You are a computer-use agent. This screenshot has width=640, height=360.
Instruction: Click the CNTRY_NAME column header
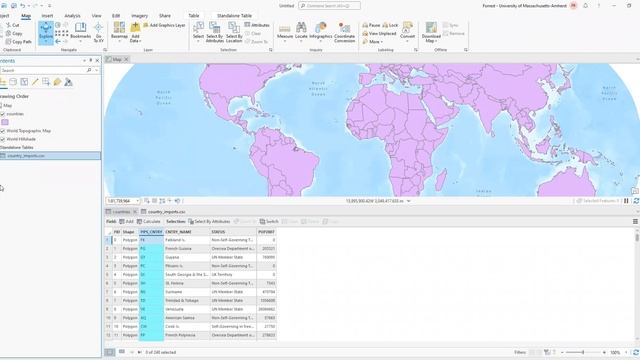[187, 232]
